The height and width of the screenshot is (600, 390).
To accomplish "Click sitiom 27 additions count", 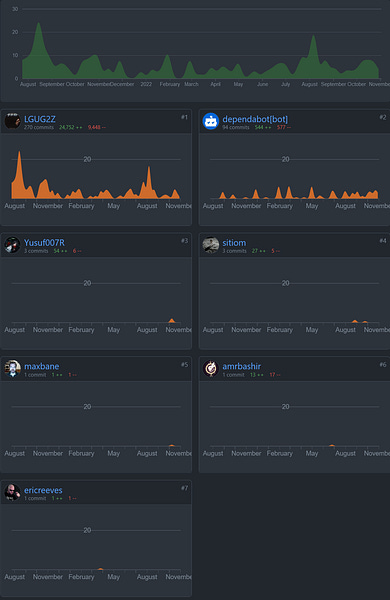I will tap(259, 251).
